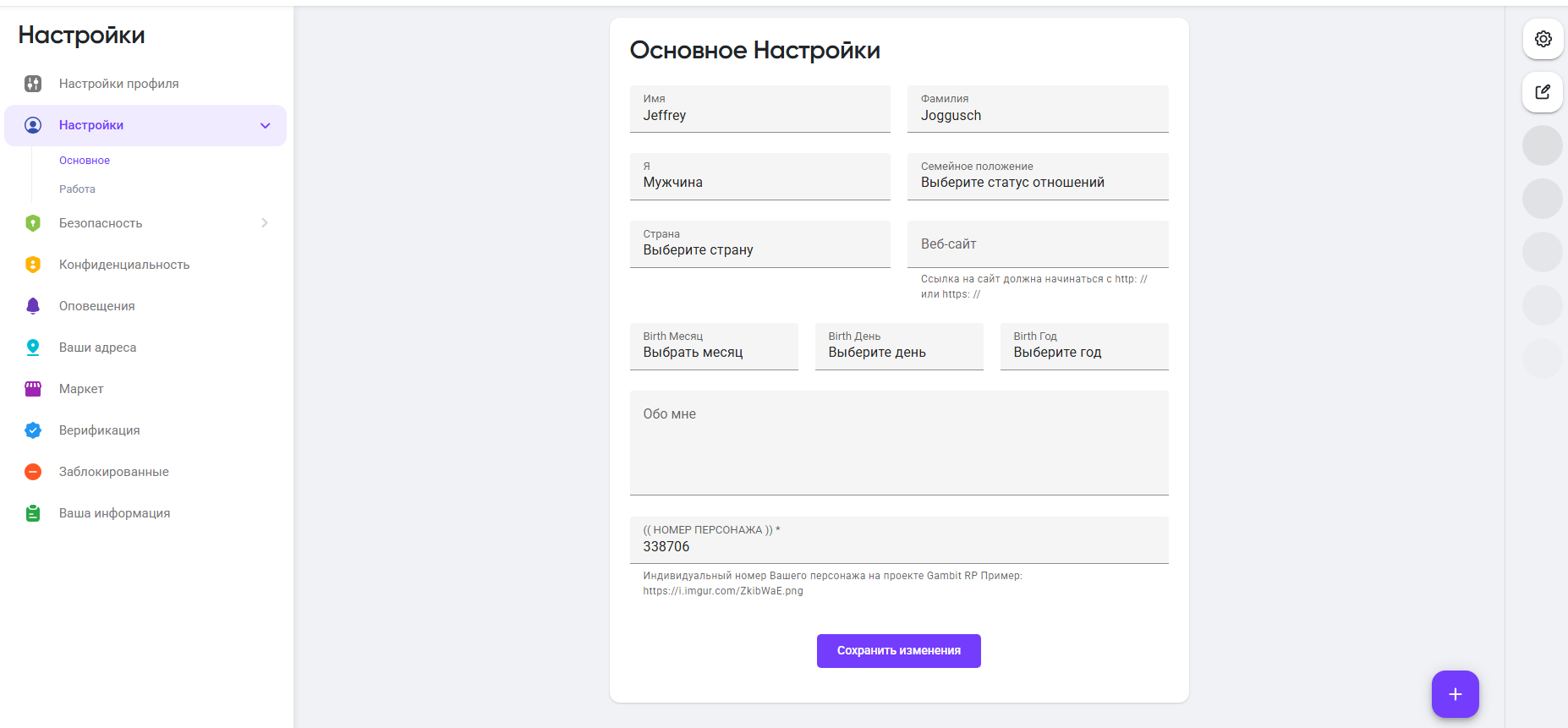Click the edit pencil icon at right
Image resolution: width=1568 pixels, height=728 pixels.
[x=1543, y=92]
